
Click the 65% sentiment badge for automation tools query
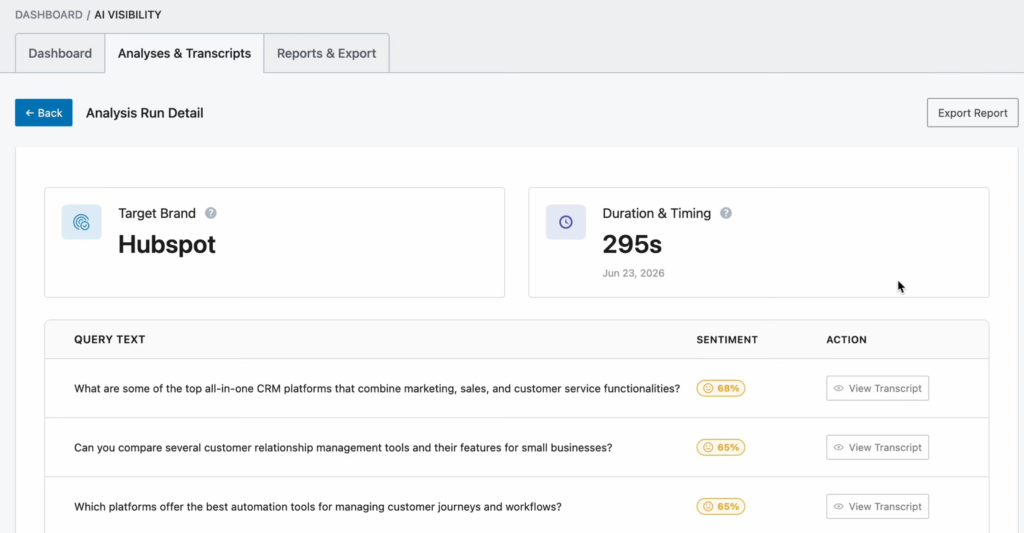pos(721,506)
